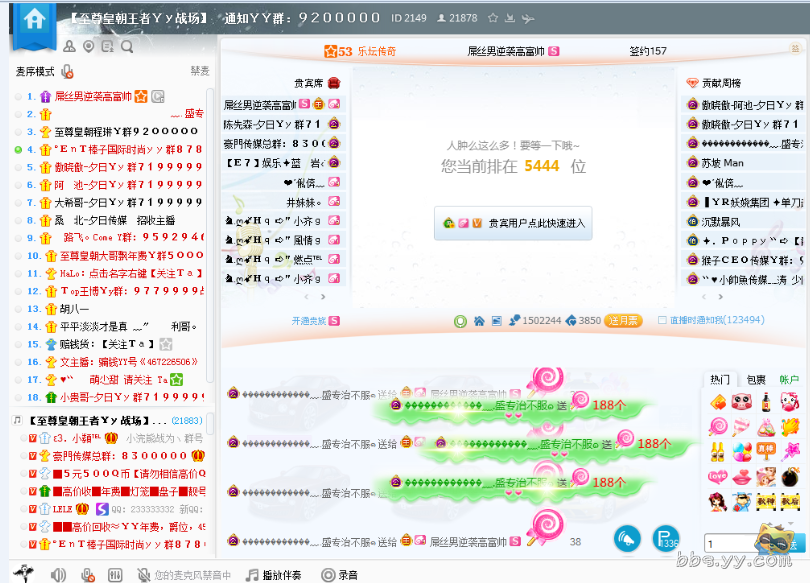Select 沉默暴风 in 贡献周榜

pos(721,222)
